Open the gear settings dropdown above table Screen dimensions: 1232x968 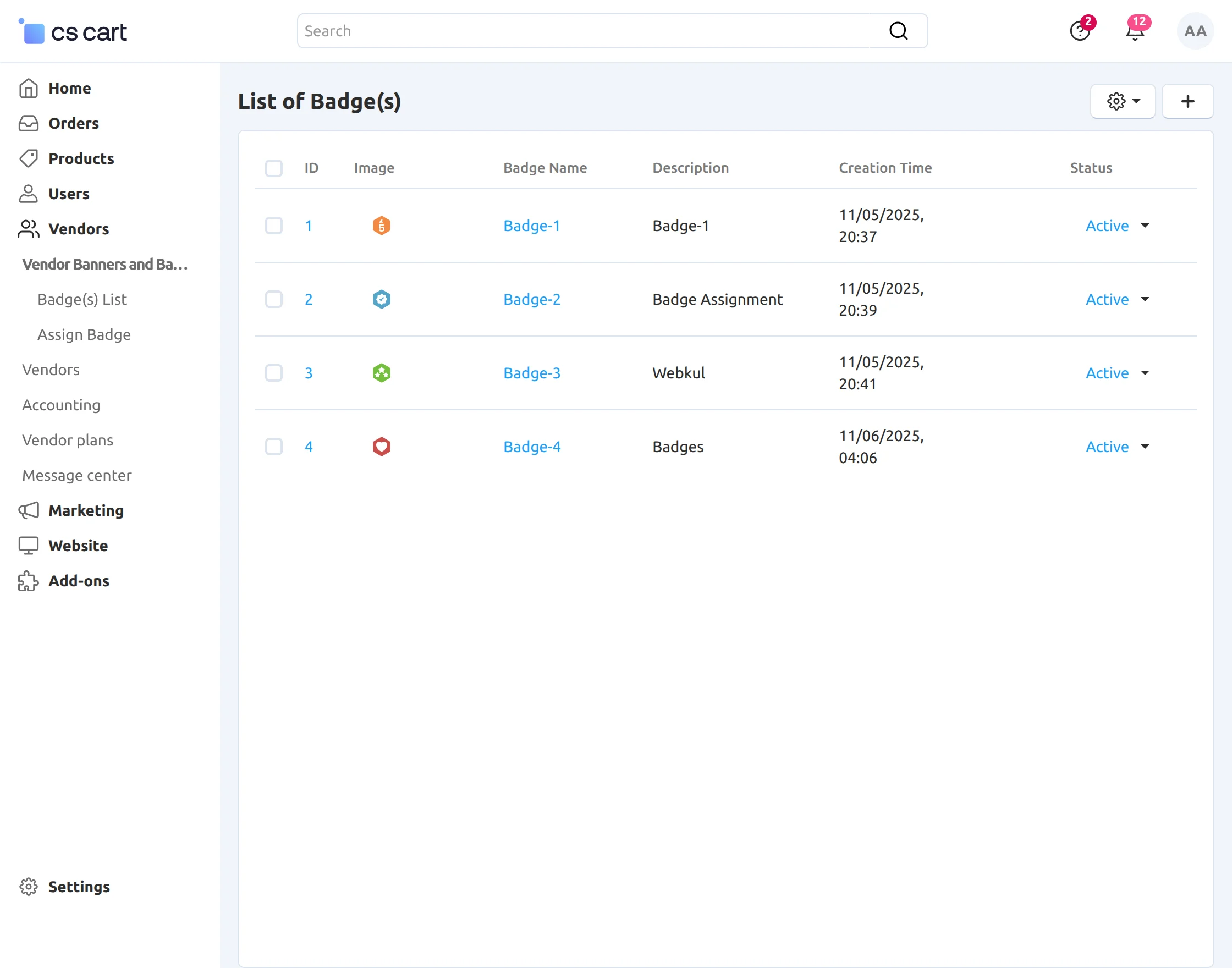tap(1122, 101)
